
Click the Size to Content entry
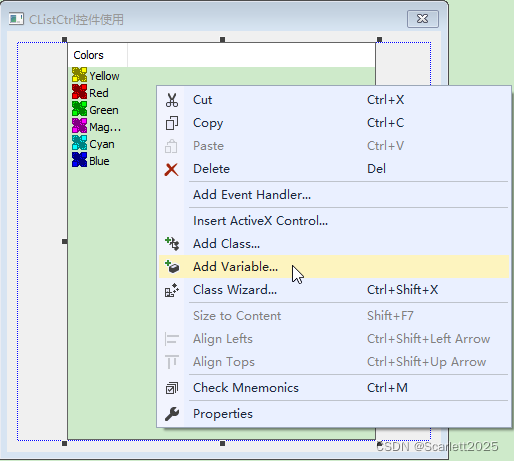(334, 316)
